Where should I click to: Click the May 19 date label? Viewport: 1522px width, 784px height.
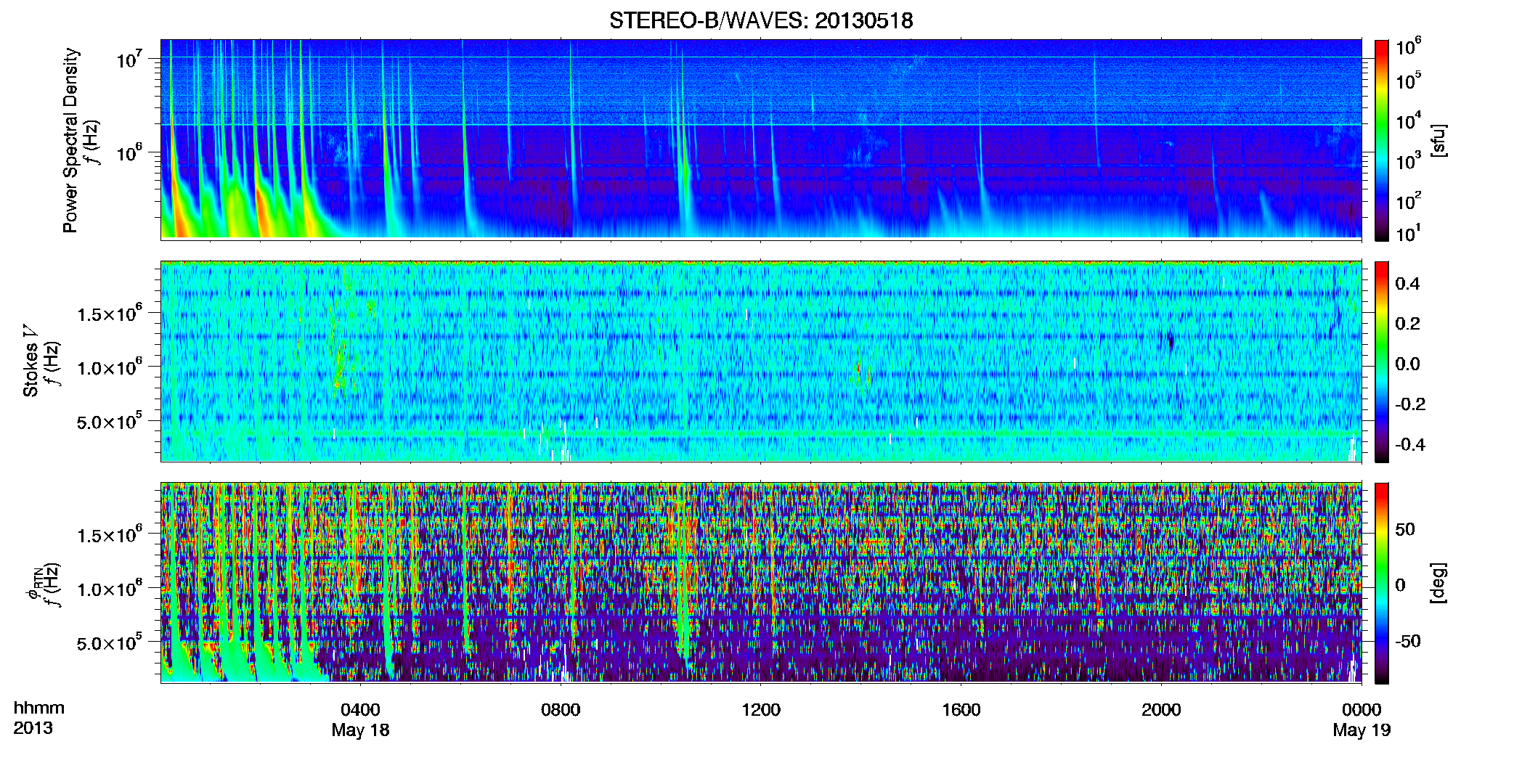tap(1362, 730)
